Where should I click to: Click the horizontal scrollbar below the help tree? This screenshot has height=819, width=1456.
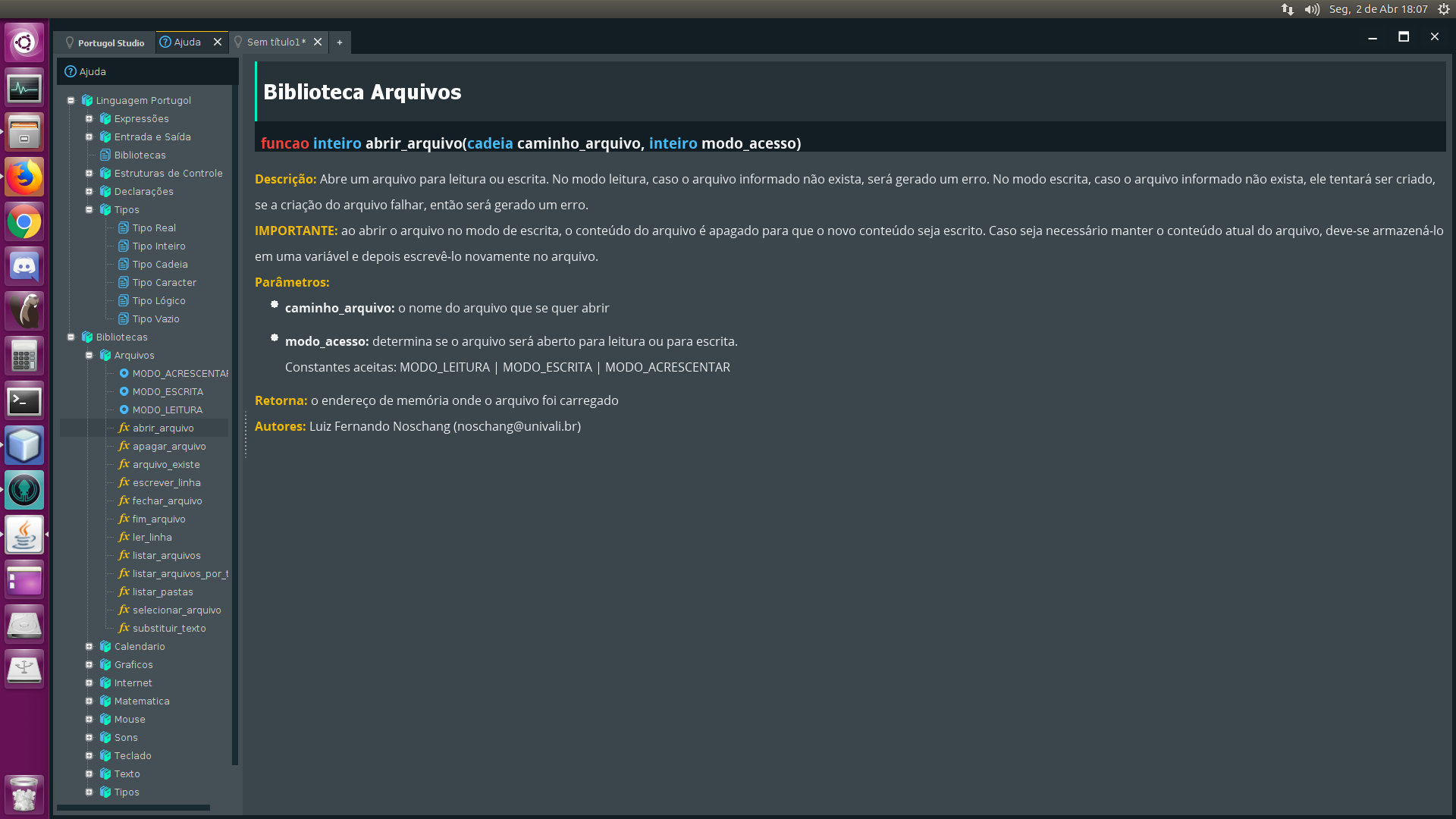point(133,807)
